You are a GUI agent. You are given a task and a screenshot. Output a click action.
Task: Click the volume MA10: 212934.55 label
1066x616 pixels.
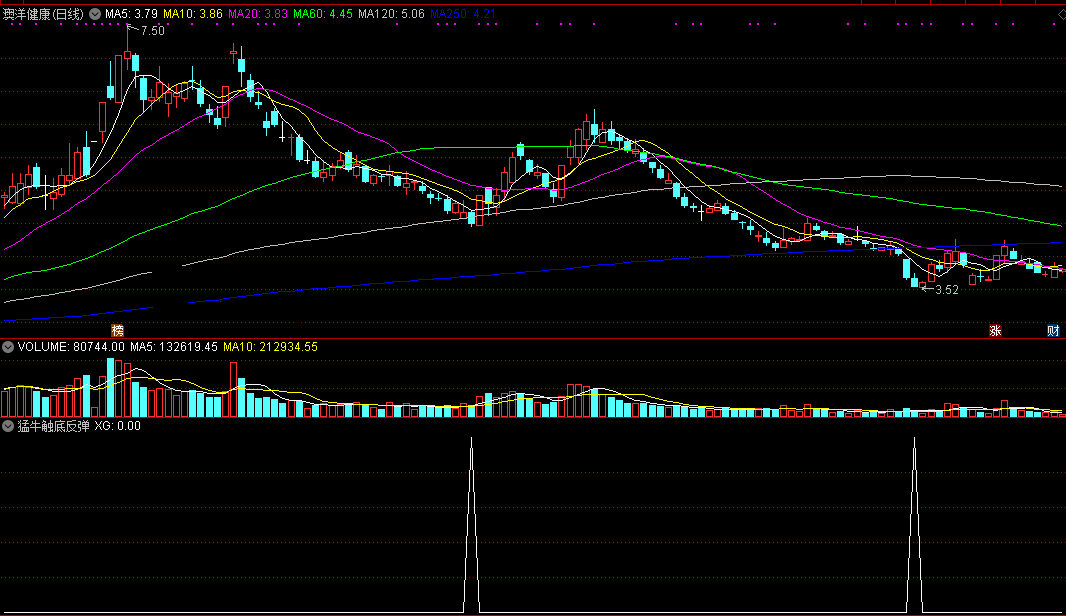tap(271, 347)
